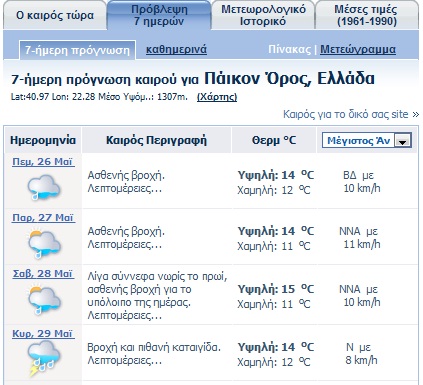
Task: Open the Μέγιστος Άν dropdown arrow
Action: click(x=403, y=140)
